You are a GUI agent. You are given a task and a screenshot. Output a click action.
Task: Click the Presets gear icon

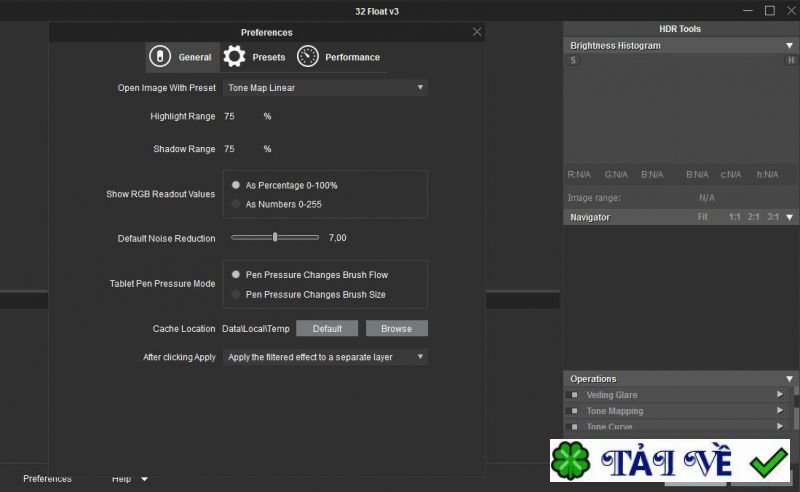point(234,57)
